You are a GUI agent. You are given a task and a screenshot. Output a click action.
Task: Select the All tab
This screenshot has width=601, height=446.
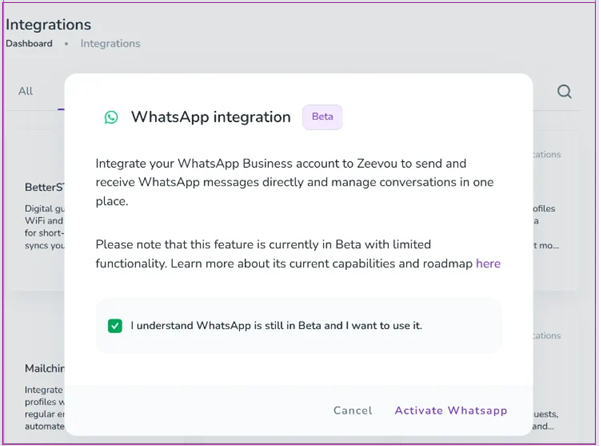click(x=26, y=91)
